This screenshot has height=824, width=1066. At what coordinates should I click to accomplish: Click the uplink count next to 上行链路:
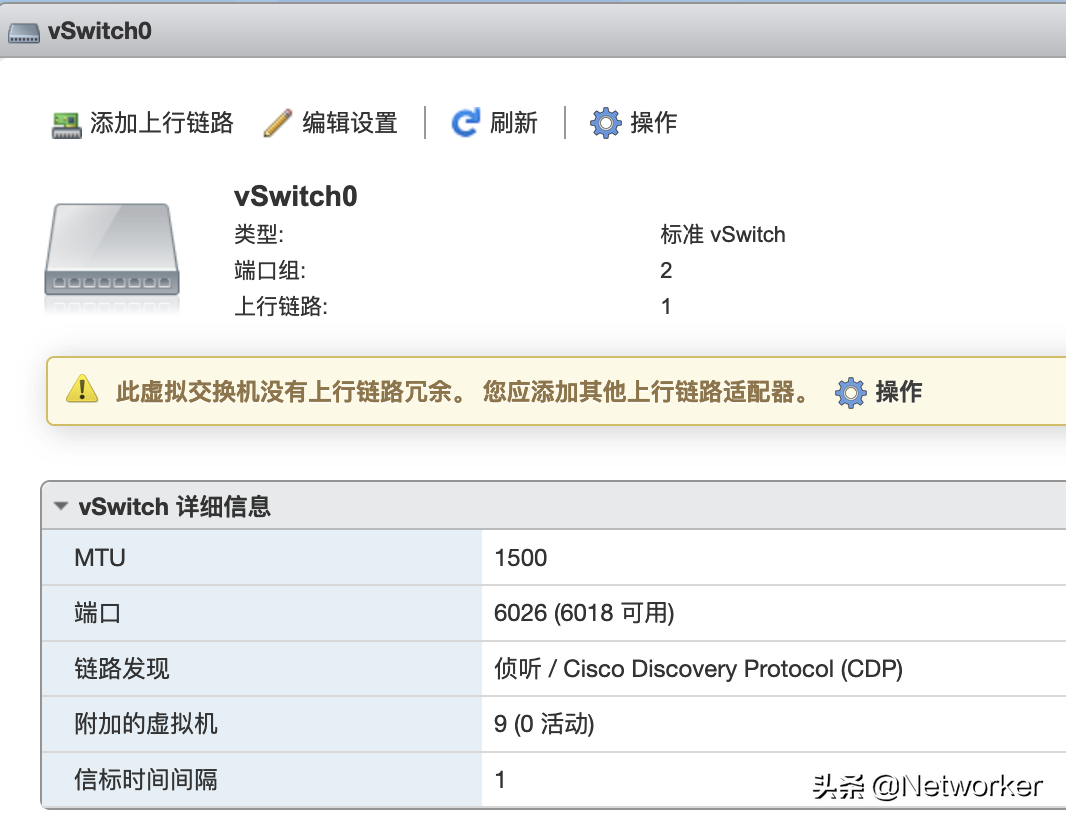pos(666,307)
